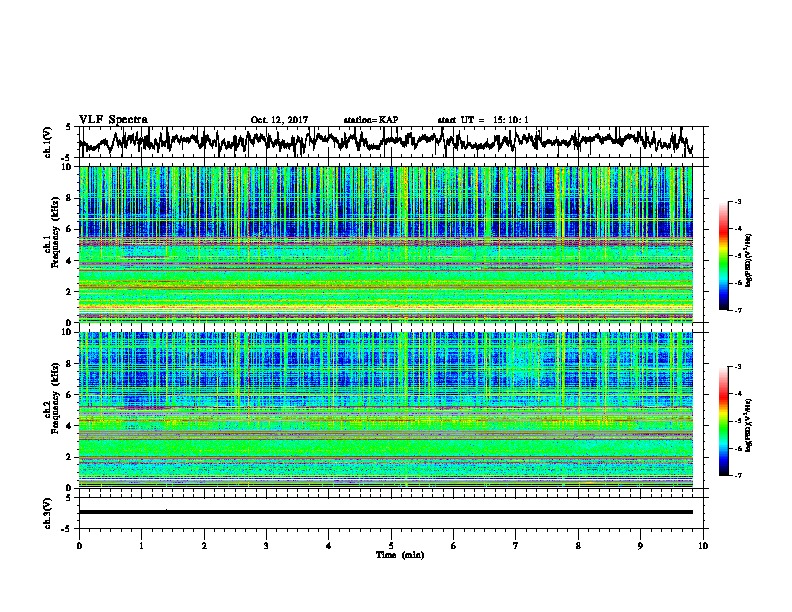Click inside the ch.1 spectrogram panel
The width and height of the screenshot is (792, 612).
tap(386, 244)
